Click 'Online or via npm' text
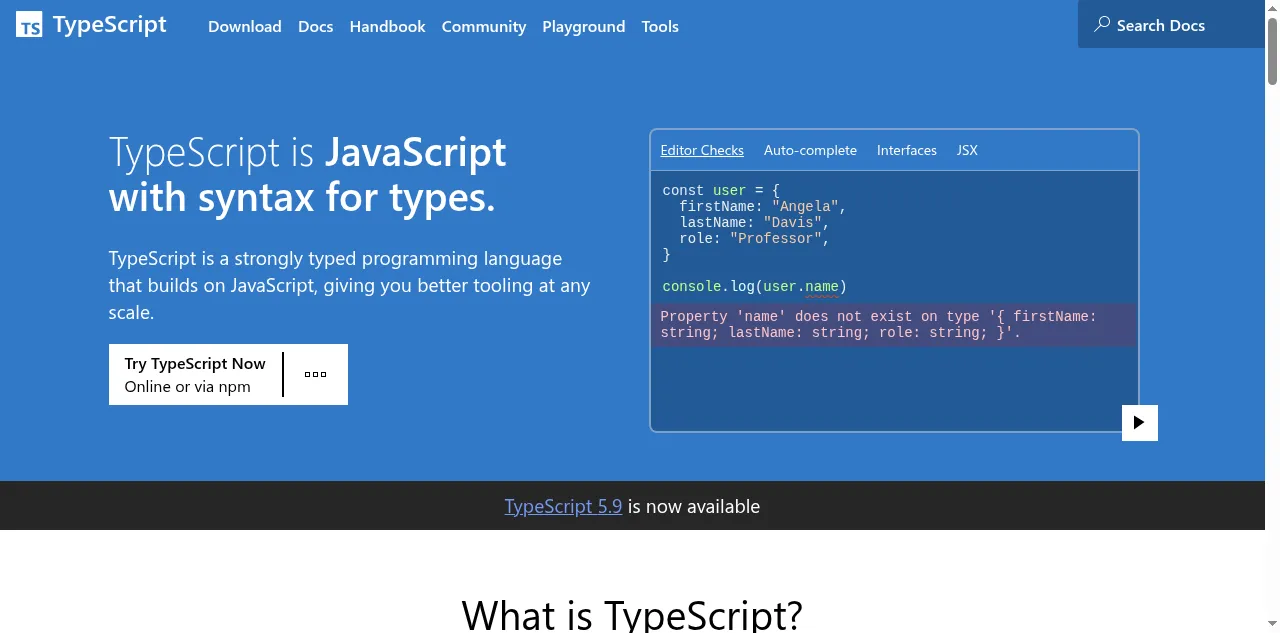Viewport: 1280px width, 633px height. [187, 386]
